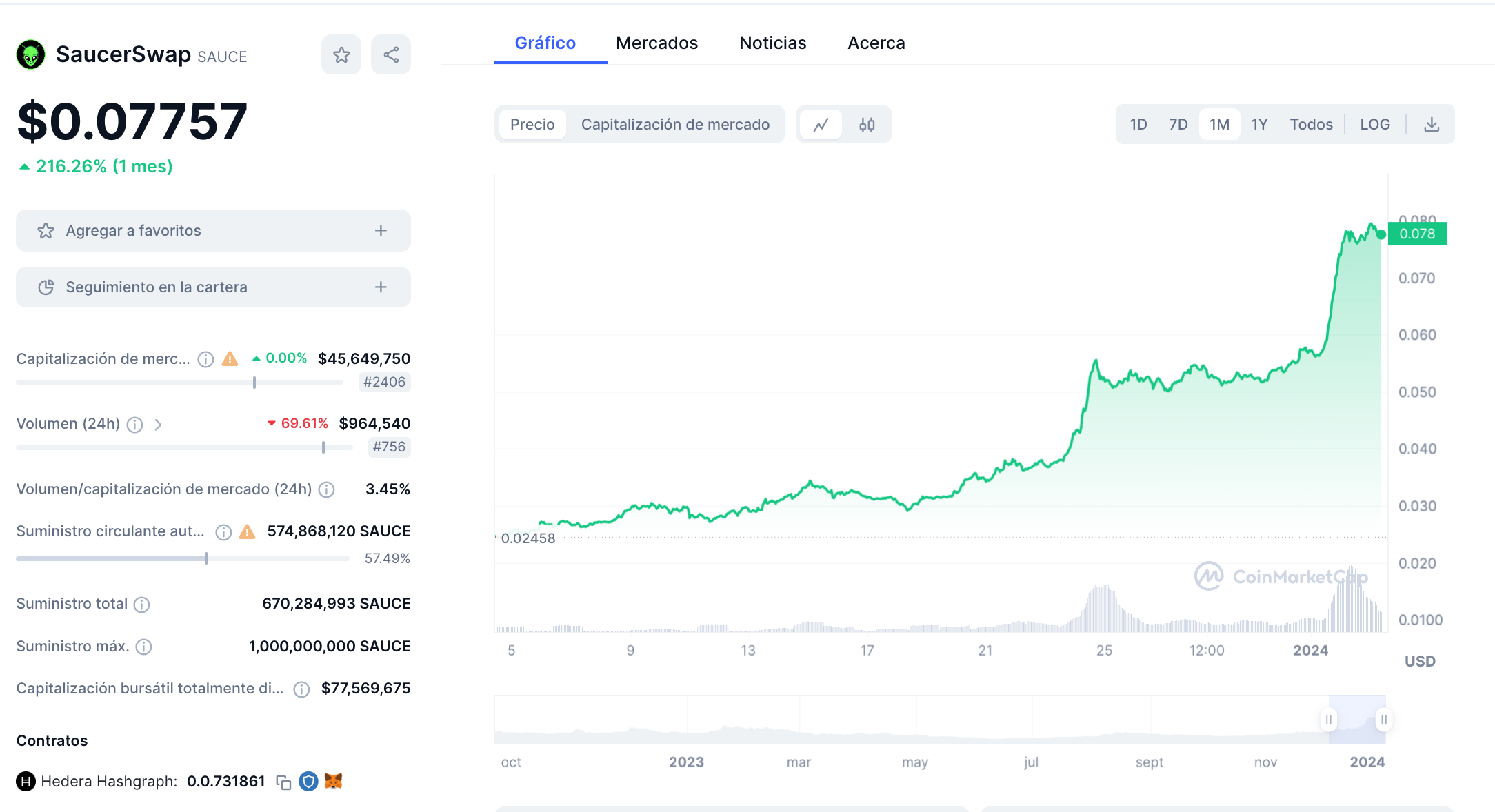Click circulating supply progress bar

click(x=183, y=559)
